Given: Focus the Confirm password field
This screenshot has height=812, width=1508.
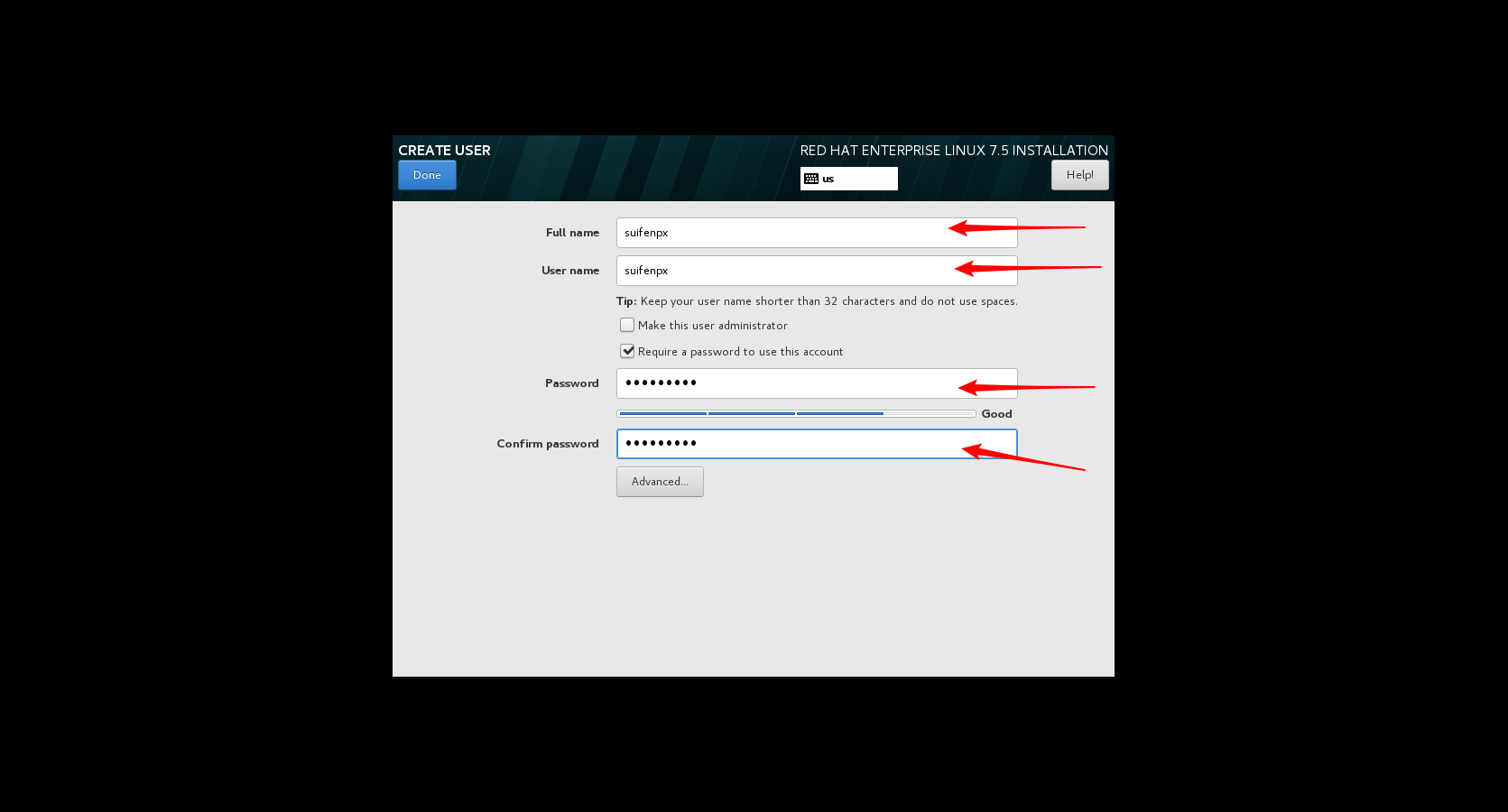Looking at the screenshot, I should point(817,444).
